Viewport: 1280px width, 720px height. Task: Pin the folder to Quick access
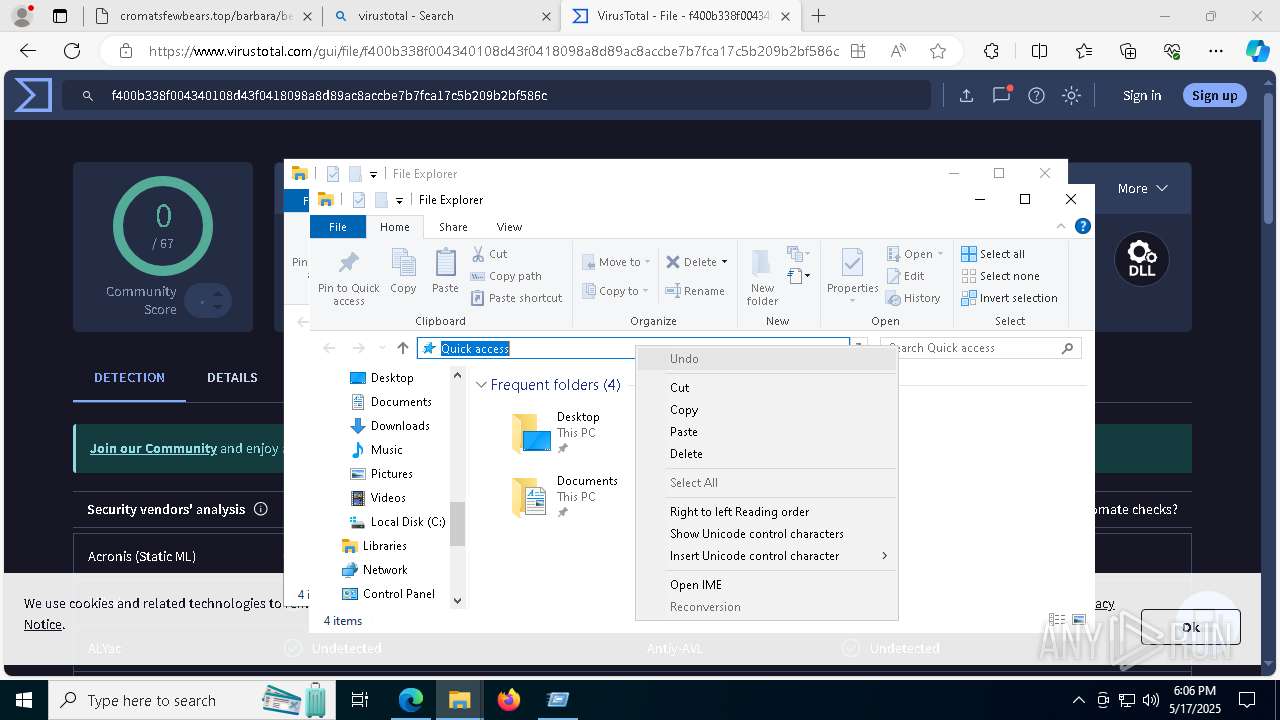click(x=348, y=277)
